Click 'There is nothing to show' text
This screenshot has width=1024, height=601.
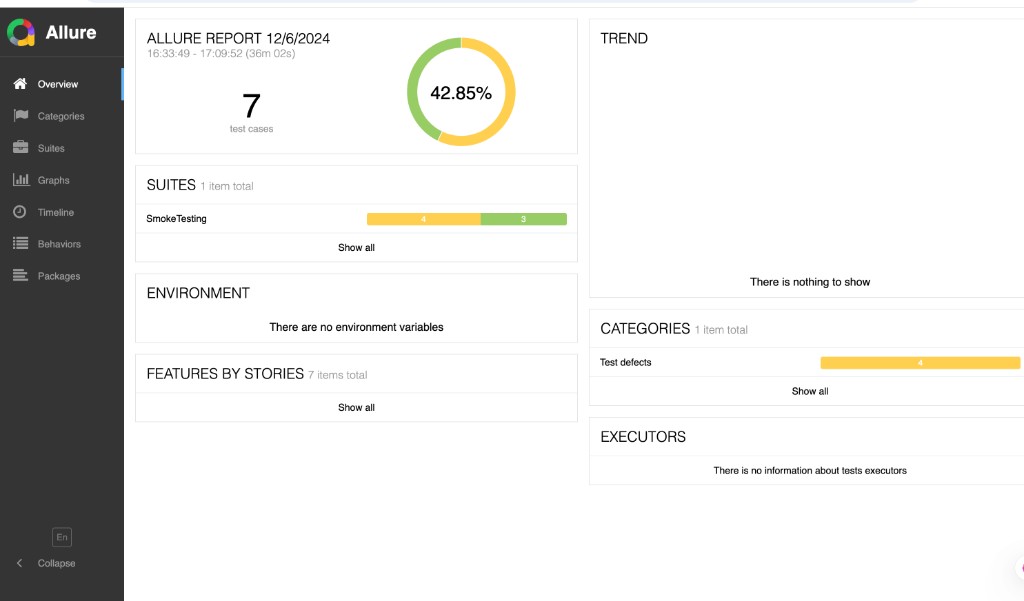[810, 282]
